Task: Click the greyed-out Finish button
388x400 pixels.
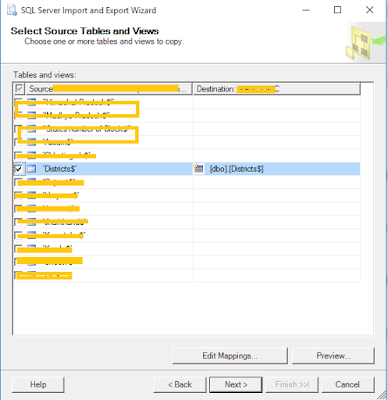Action: pos(292,385)
